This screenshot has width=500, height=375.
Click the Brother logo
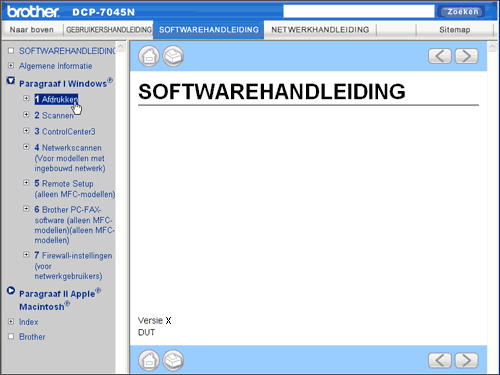click(x=33, y=12)
